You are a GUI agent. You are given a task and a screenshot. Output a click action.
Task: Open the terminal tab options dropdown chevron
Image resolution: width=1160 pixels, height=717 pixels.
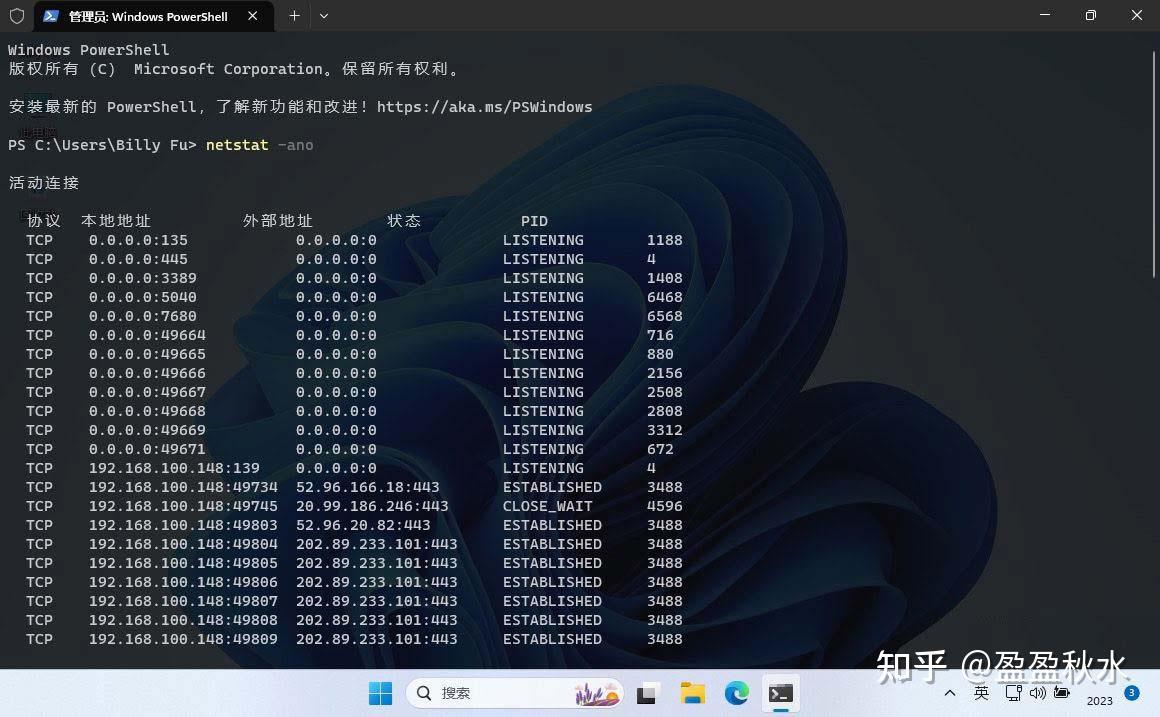click(x=322, y=16)
